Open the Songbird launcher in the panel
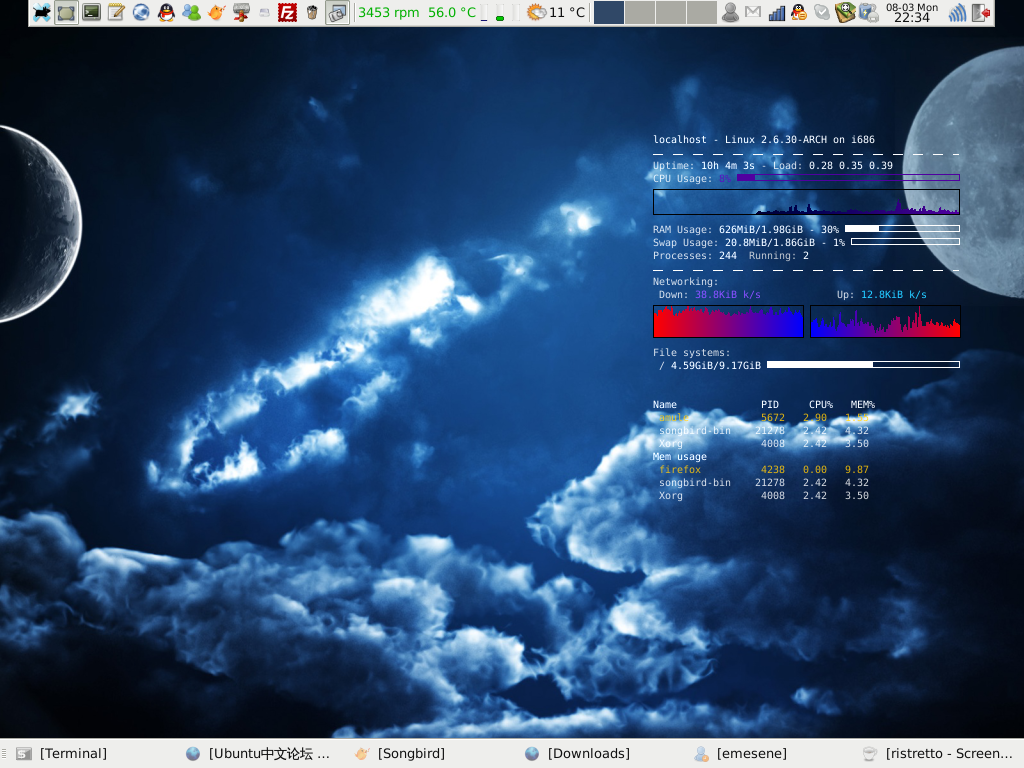This screenshot has height=768, width=1024. point(216,12)
